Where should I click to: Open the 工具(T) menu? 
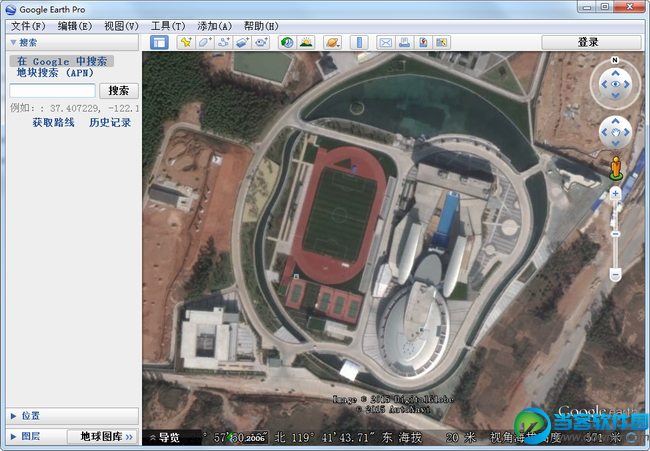point(168,27)
